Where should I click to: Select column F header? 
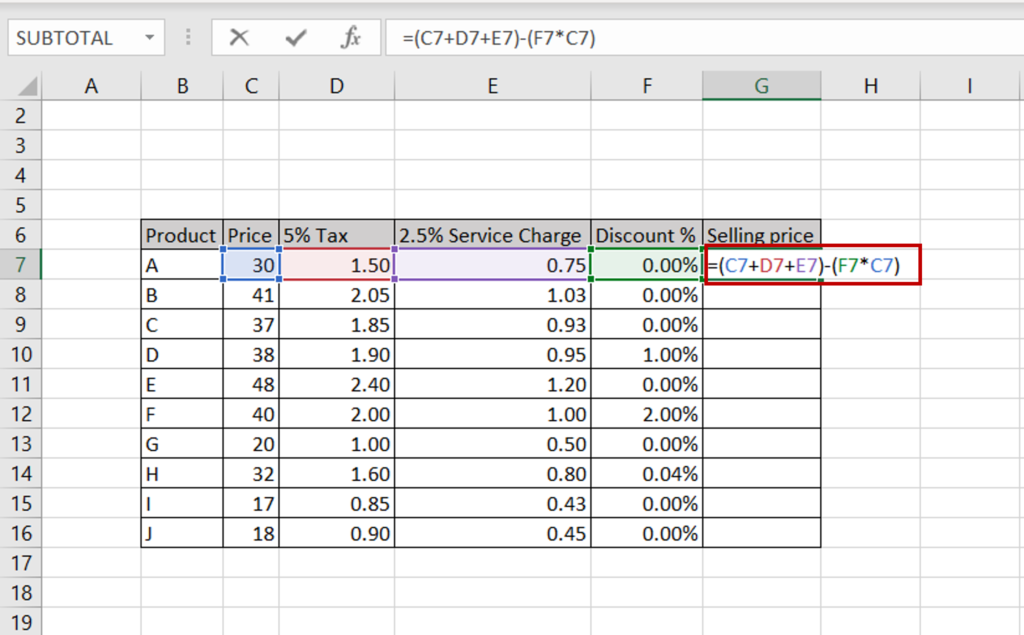(647, 86)
